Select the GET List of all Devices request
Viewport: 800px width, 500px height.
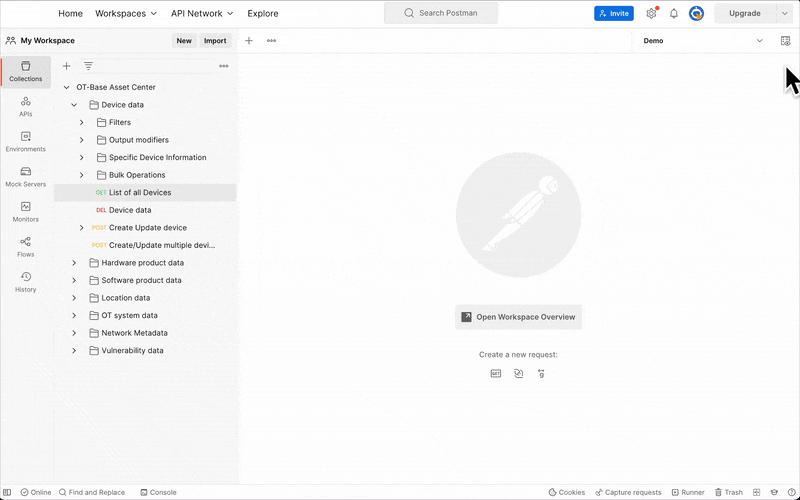coord(145,192)
